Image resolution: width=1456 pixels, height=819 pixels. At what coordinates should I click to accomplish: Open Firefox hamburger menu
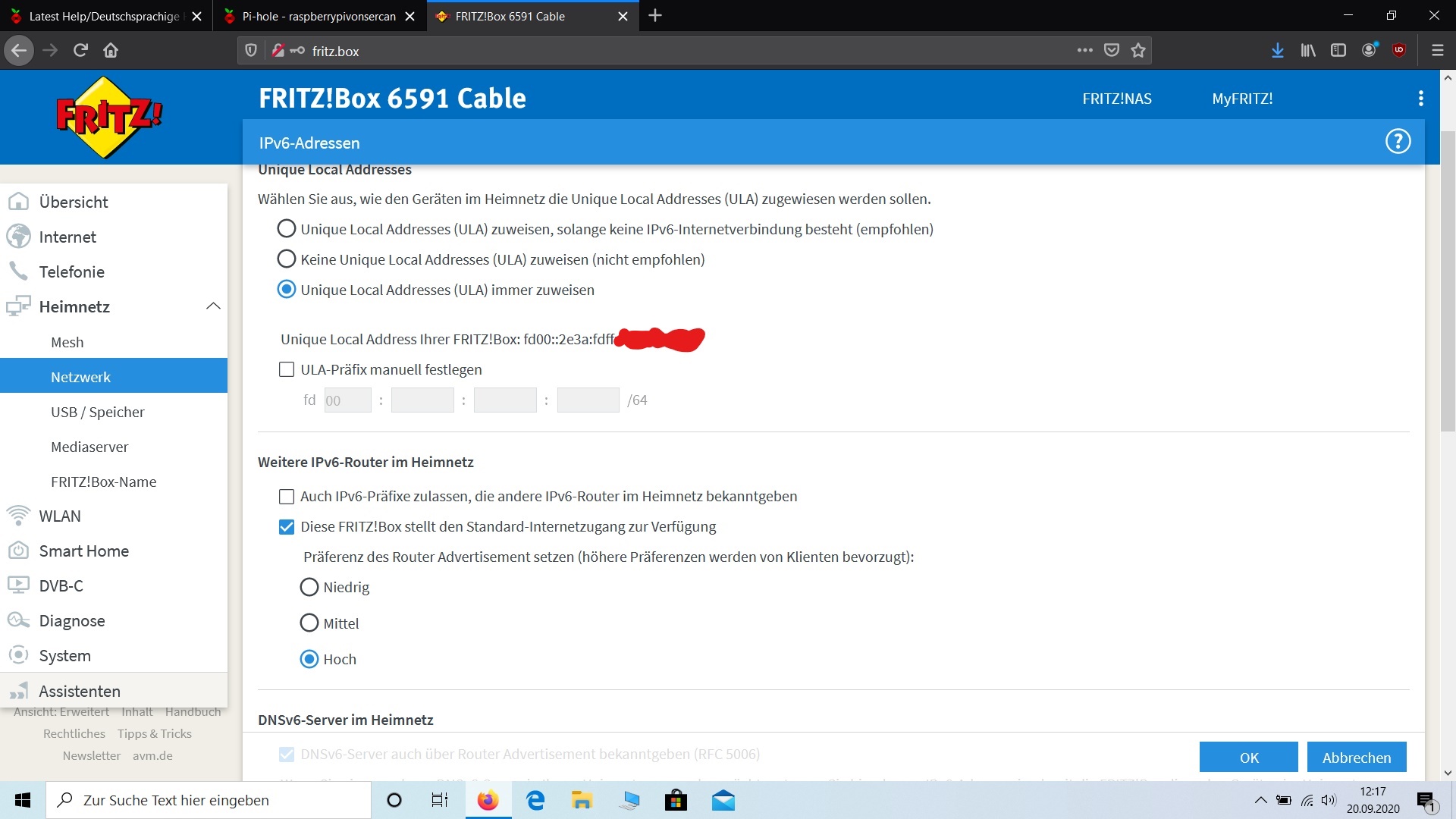pos(1437,51)
